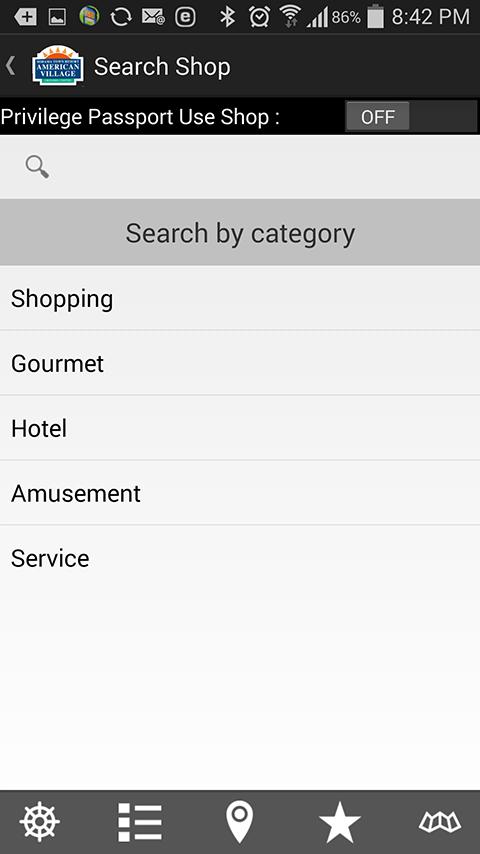Open the Amusement category
Screen dimensions: 480x854
pyautogui.click(x=240, y=493)
